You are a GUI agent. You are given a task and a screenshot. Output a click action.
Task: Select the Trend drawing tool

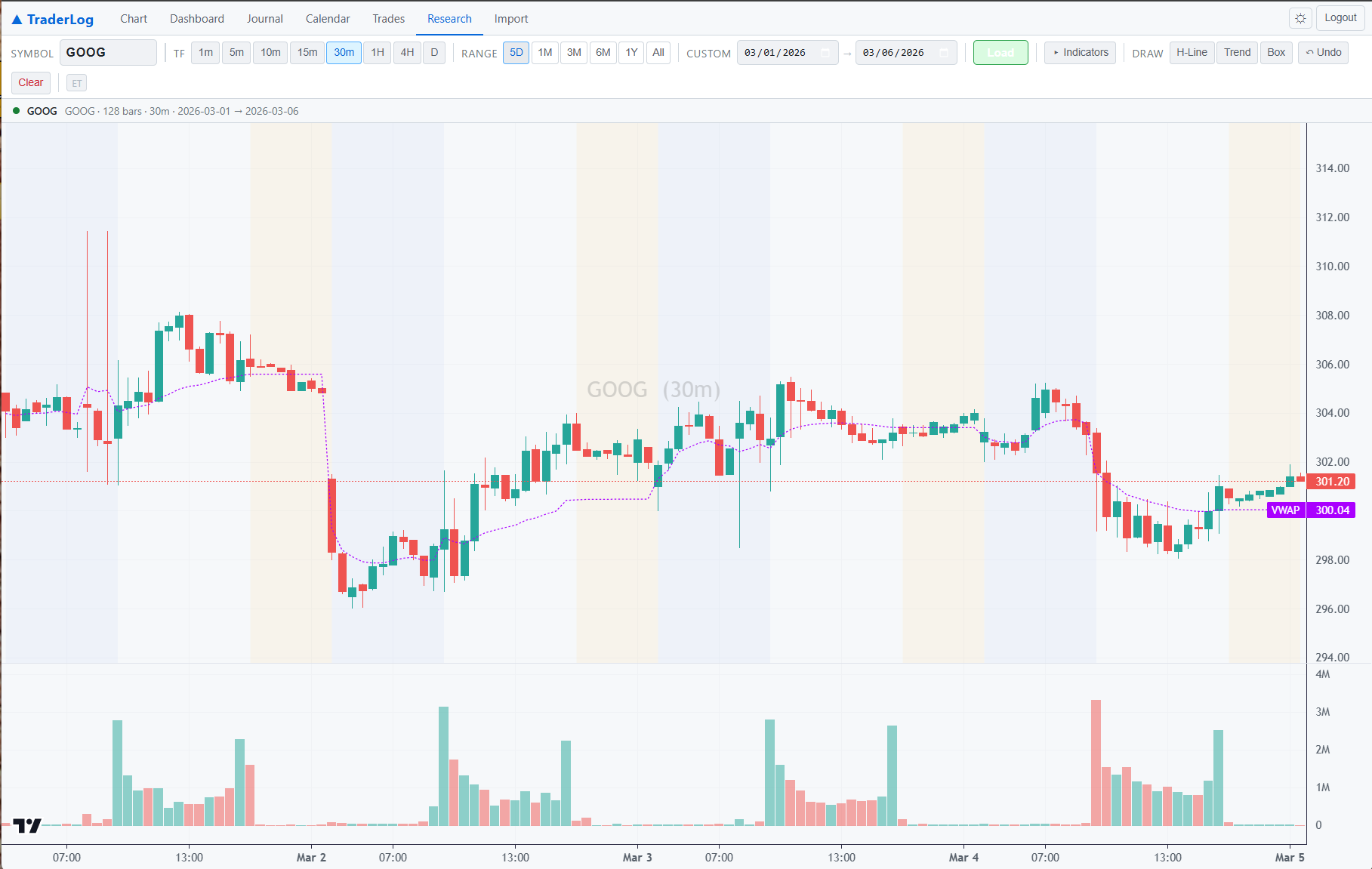pos(1237,52)
